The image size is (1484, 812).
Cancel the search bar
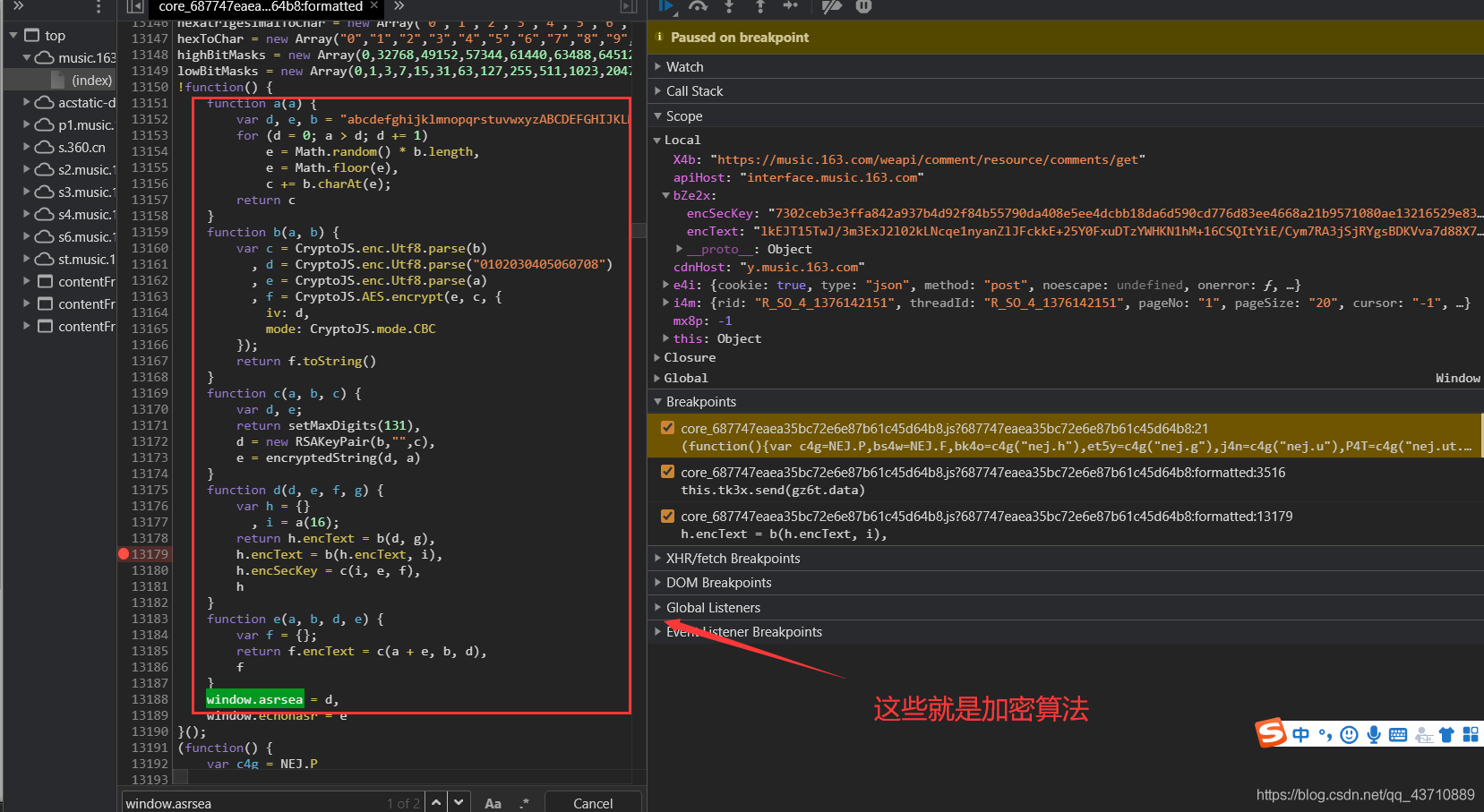[x=593, y=803]
